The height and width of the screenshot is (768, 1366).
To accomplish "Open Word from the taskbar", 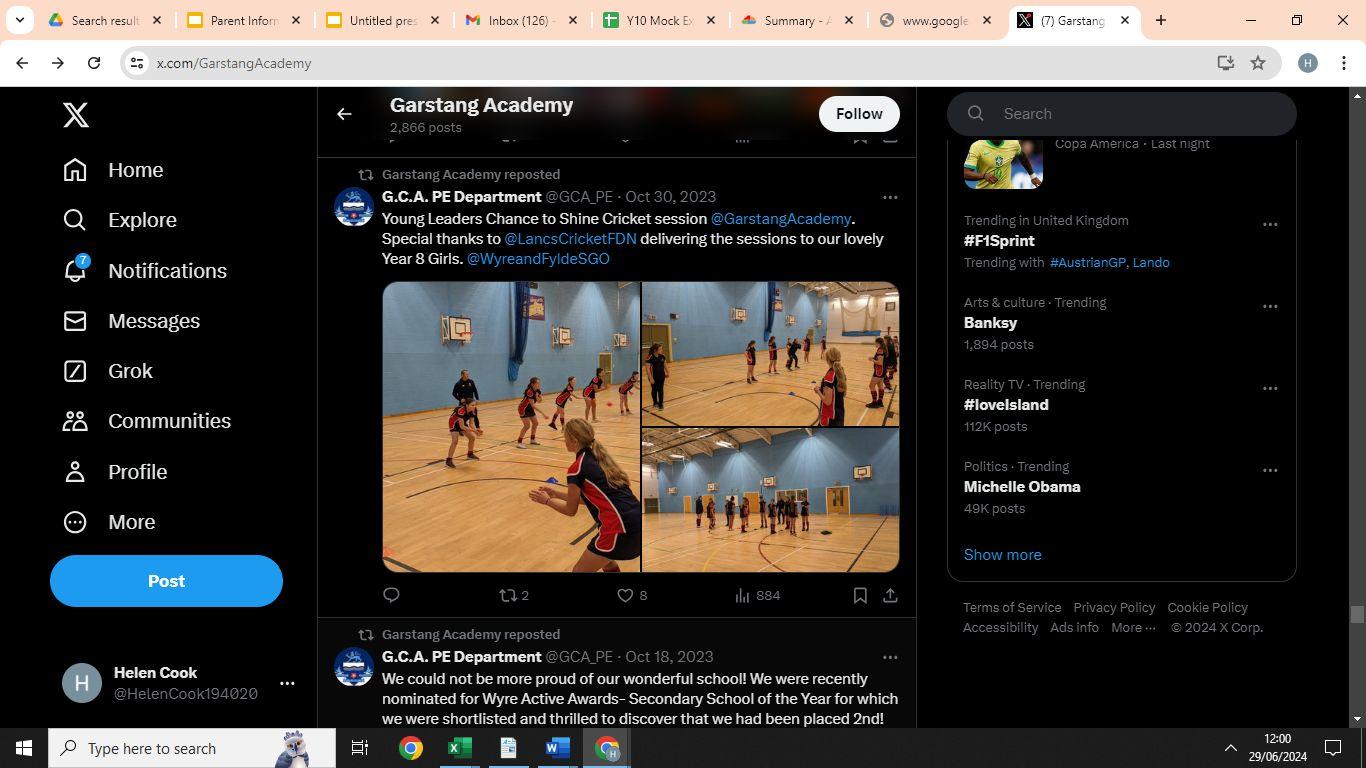I will click(557, 748).
